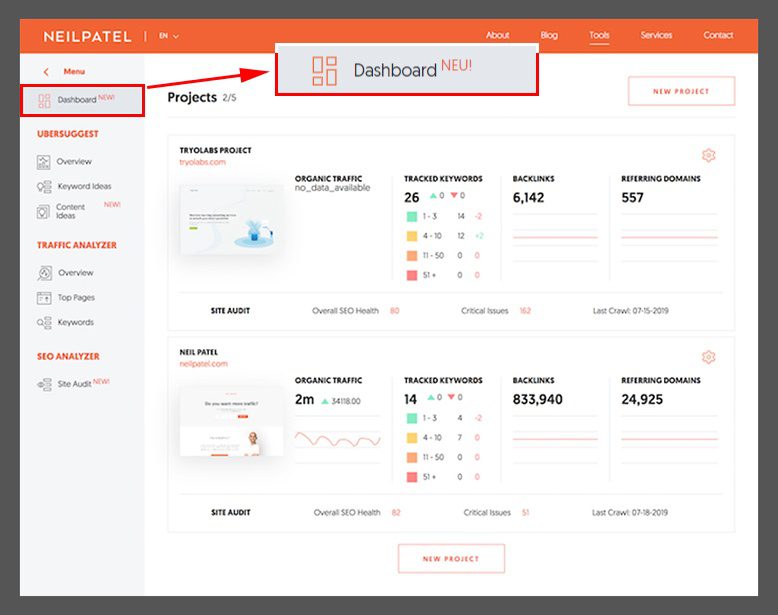The image size is (778, 615).
Task: Click Neil Patel backlinks value 833,940
Action: pyautogui.click(x=538, y=400)
